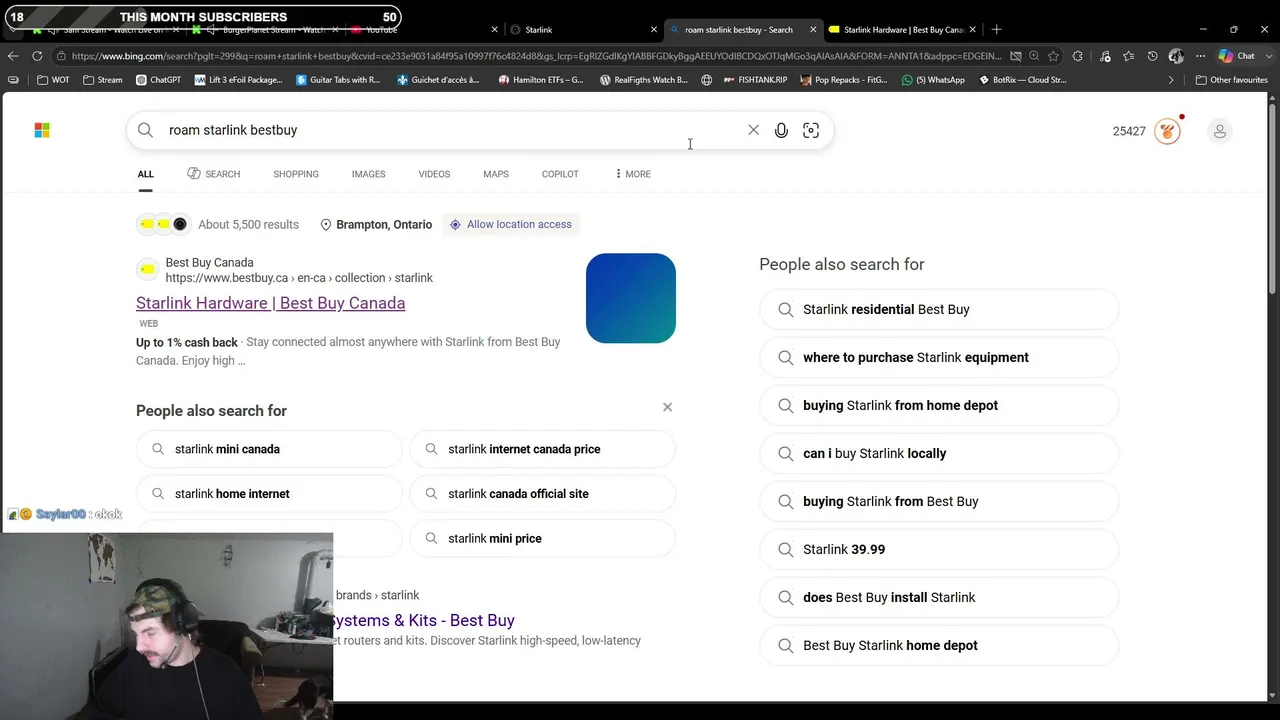Search for starlink internet canada price

click(x=543, y=449)
